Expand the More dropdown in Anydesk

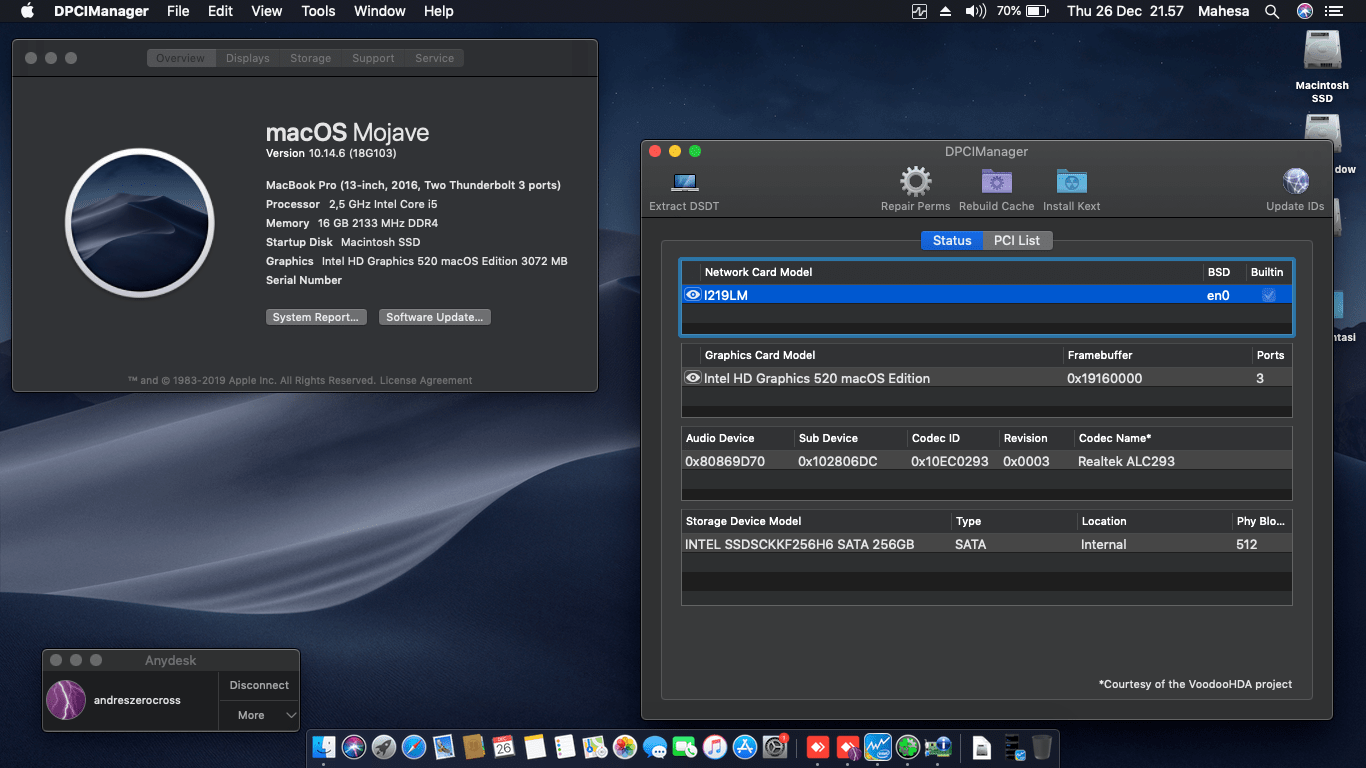(259, 715)
